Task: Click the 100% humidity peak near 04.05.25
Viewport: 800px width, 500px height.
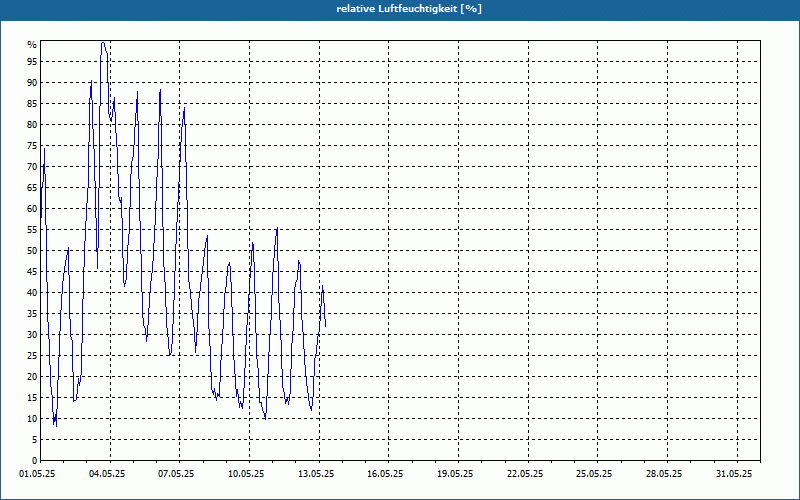Action: click(103, 43)
